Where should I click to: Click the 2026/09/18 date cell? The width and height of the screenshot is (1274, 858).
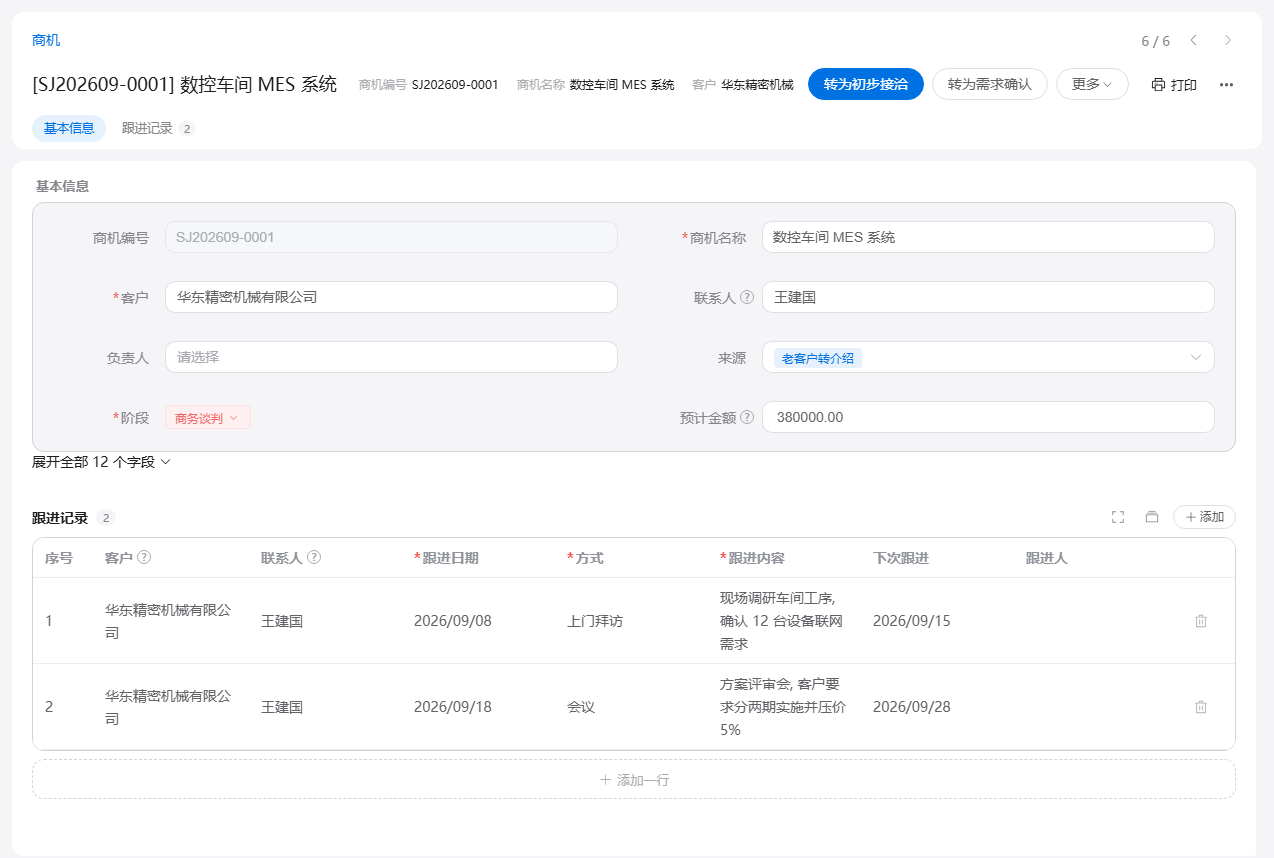[x=453, y=707]
